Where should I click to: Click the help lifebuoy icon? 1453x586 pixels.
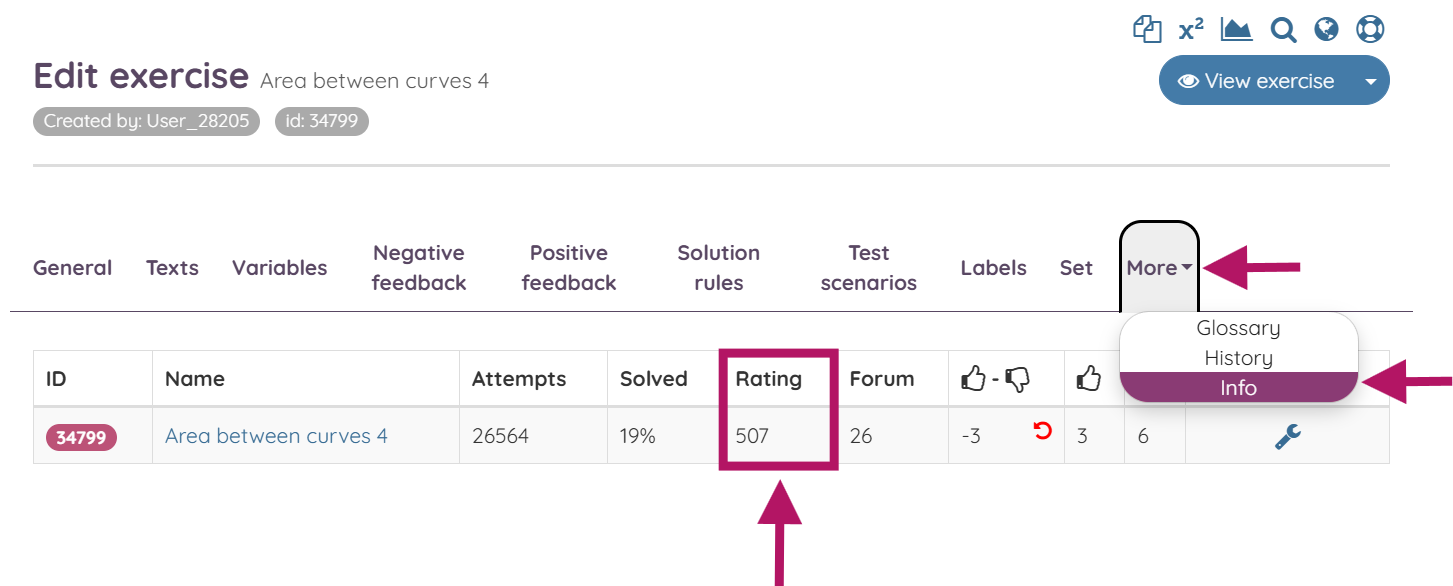[1370, 29]
